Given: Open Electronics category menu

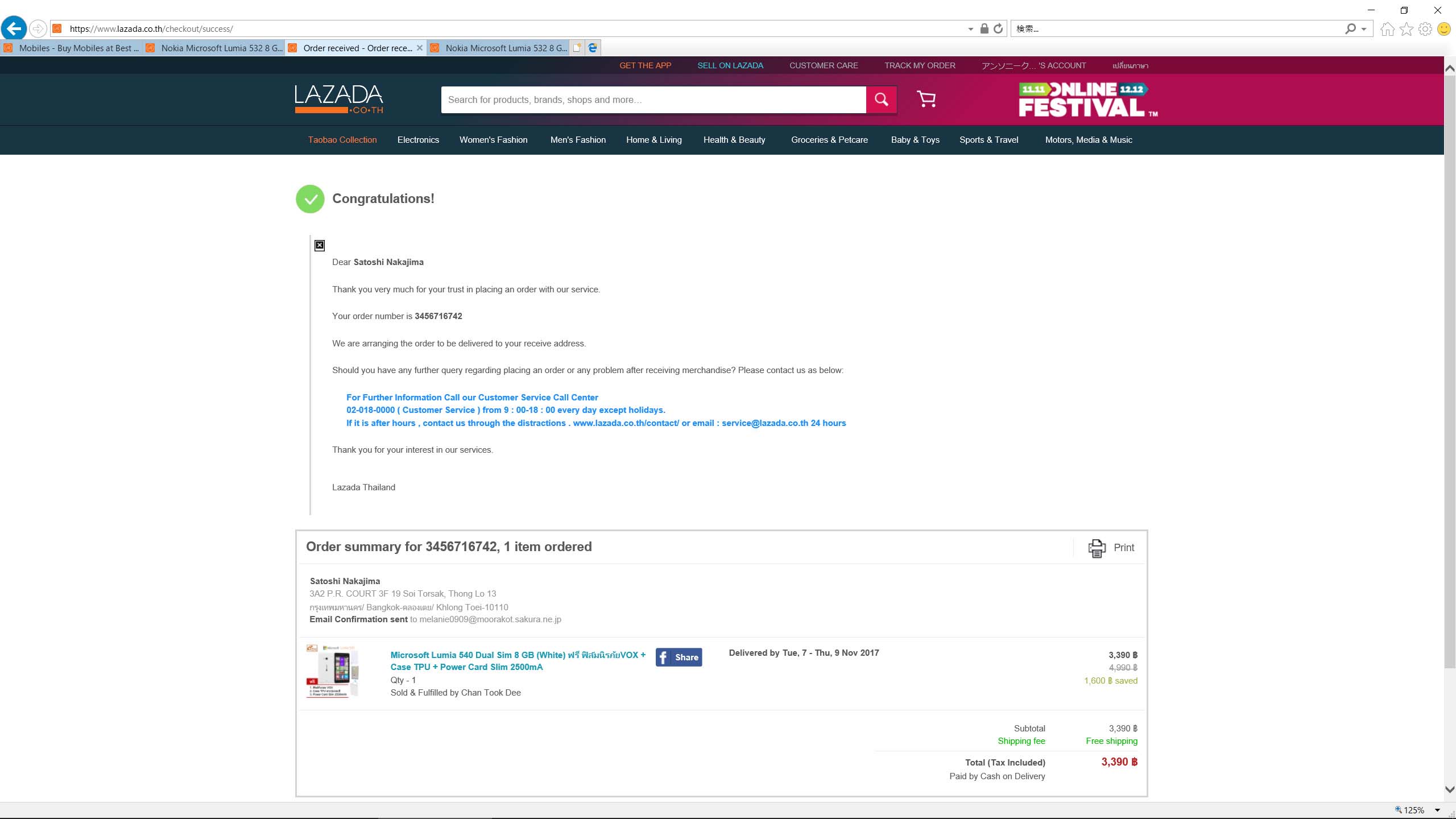Looking at the screenshot, I should [418, 140].
